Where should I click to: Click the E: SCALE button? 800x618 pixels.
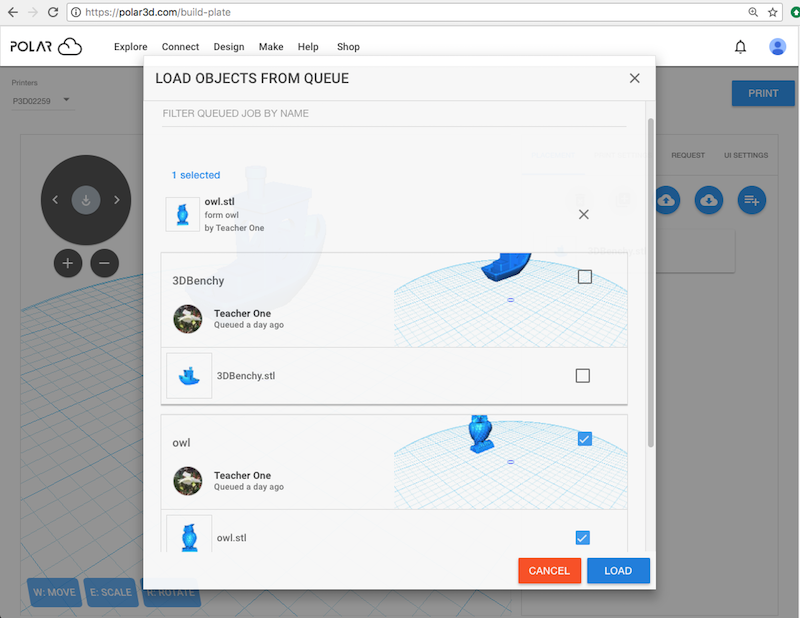tap(111, 592)
